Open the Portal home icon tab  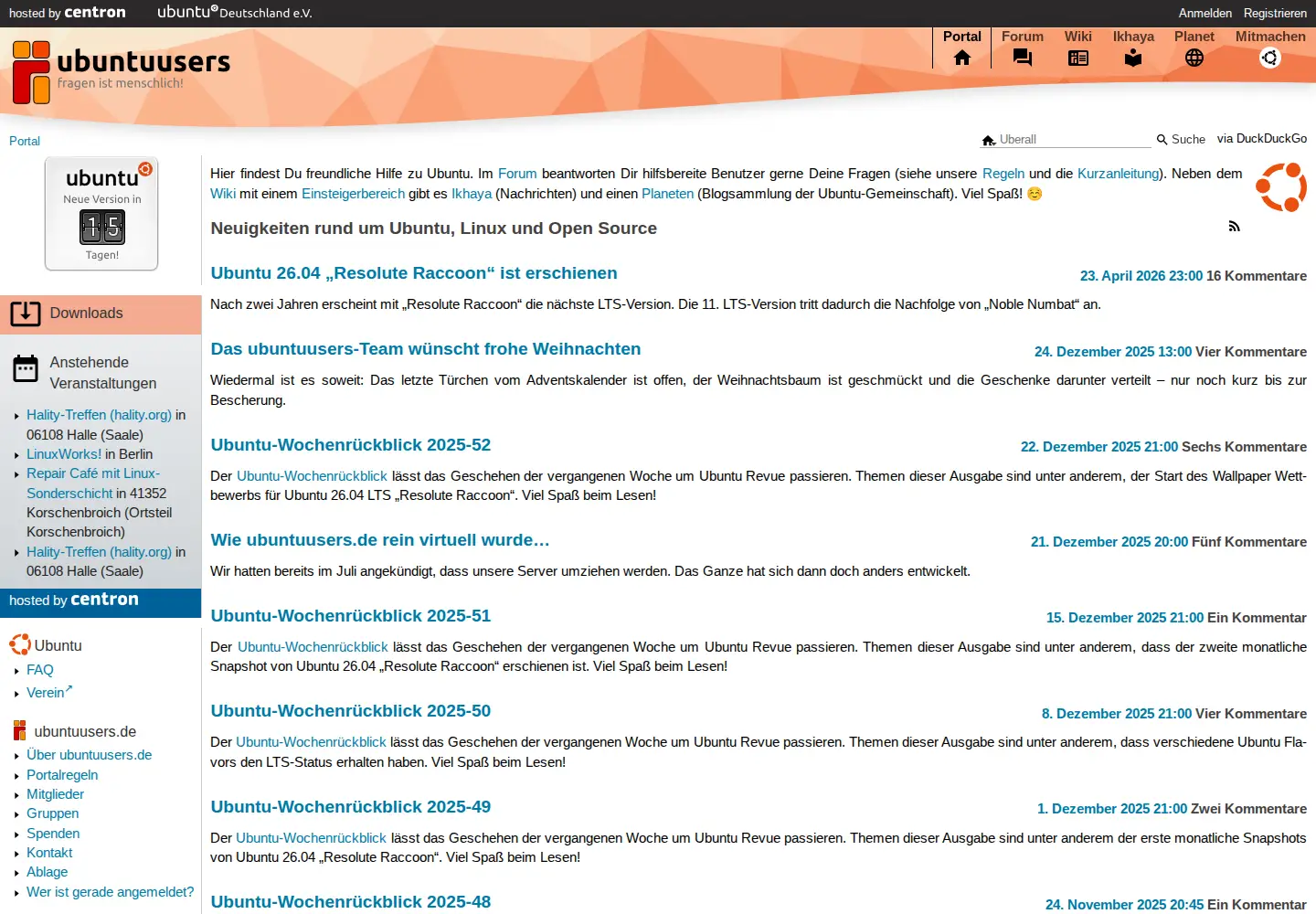tap(962, 58)
